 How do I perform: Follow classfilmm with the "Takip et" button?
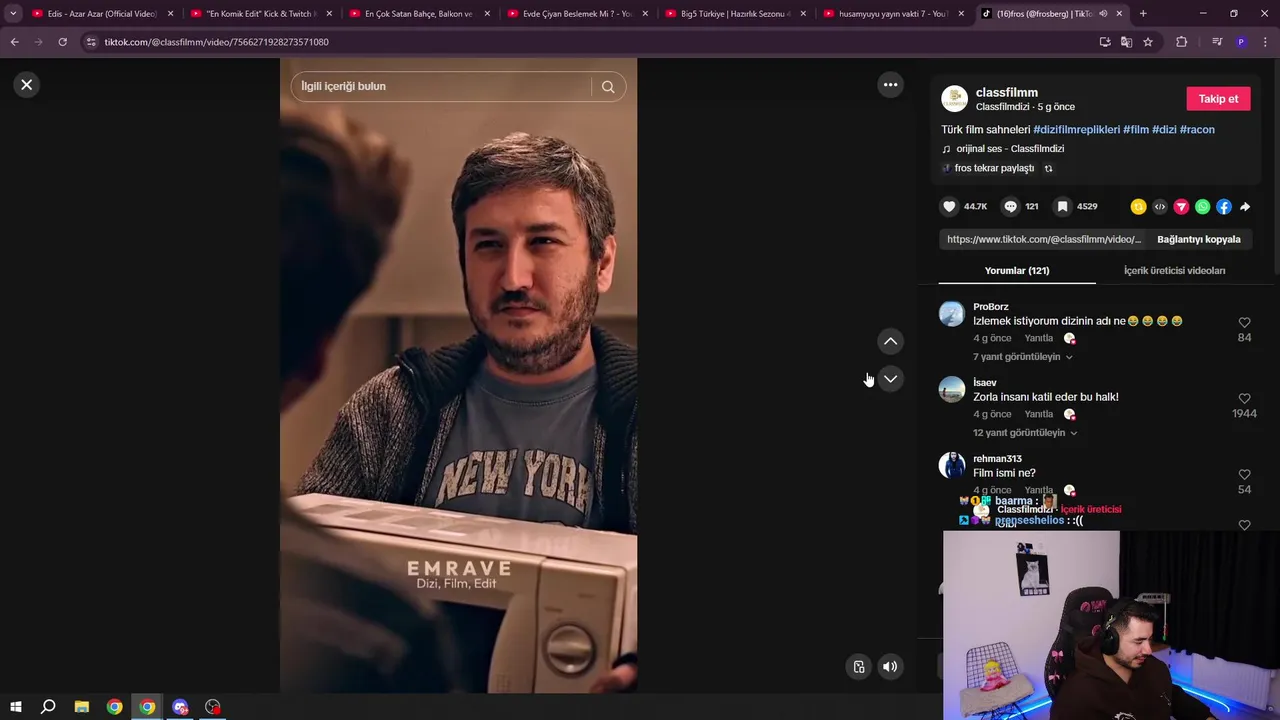point(1218,98)
